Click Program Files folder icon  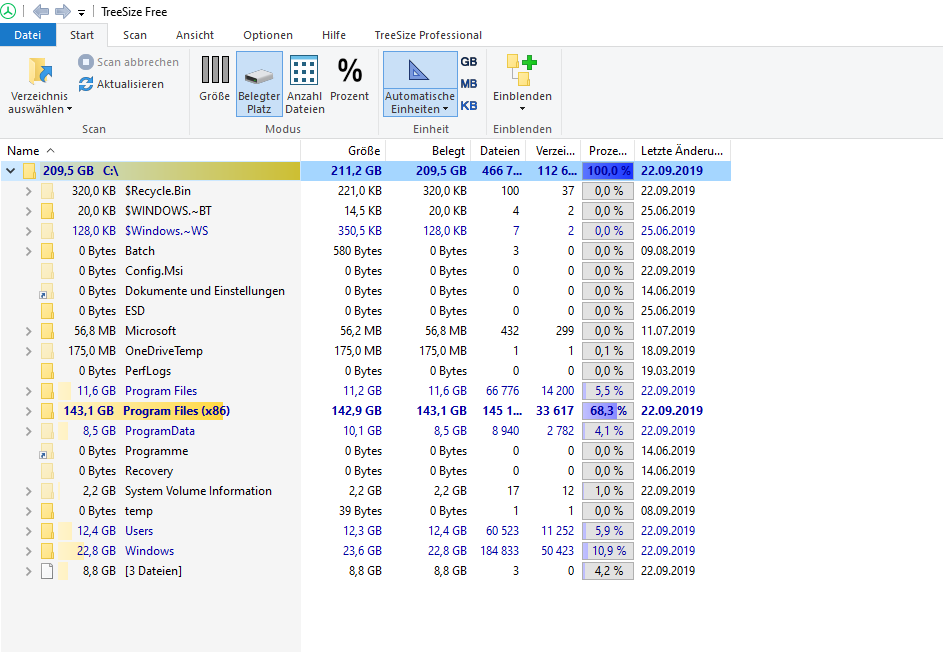pos(48,391)
